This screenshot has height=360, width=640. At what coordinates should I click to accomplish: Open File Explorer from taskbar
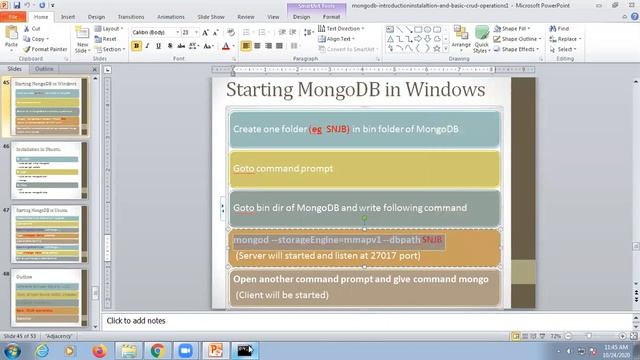(x=128, y=351)
